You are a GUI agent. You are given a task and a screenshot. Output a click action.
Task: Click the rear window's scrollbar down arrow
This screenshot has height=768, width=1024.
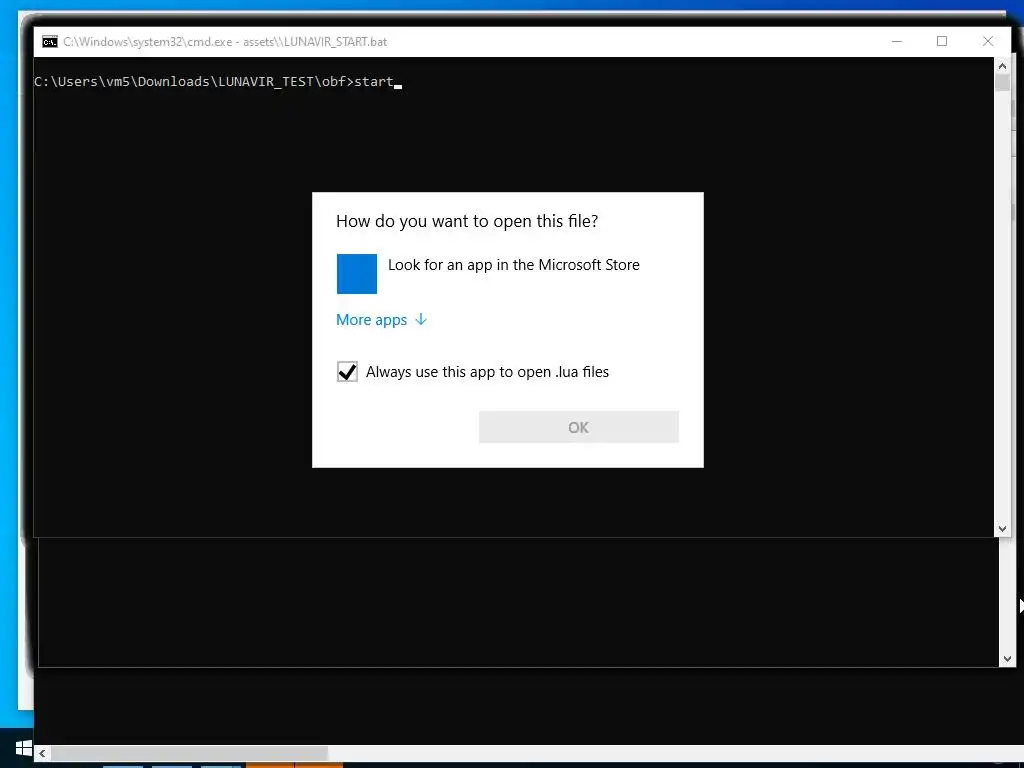click(x=1006, y=659)
